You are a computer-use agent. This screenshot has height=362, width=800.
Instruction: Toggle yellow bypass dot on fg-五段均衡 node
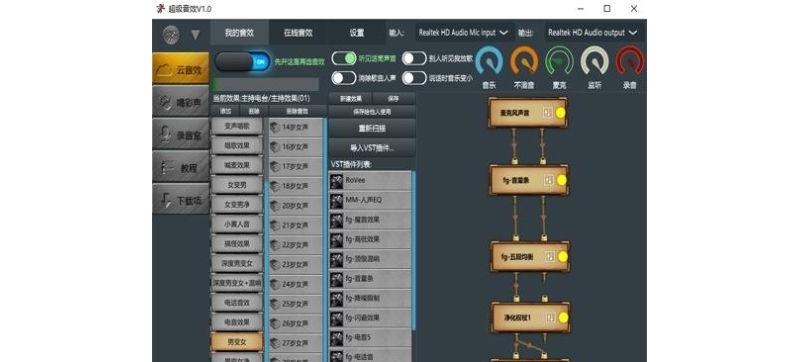tap(563, 256)
